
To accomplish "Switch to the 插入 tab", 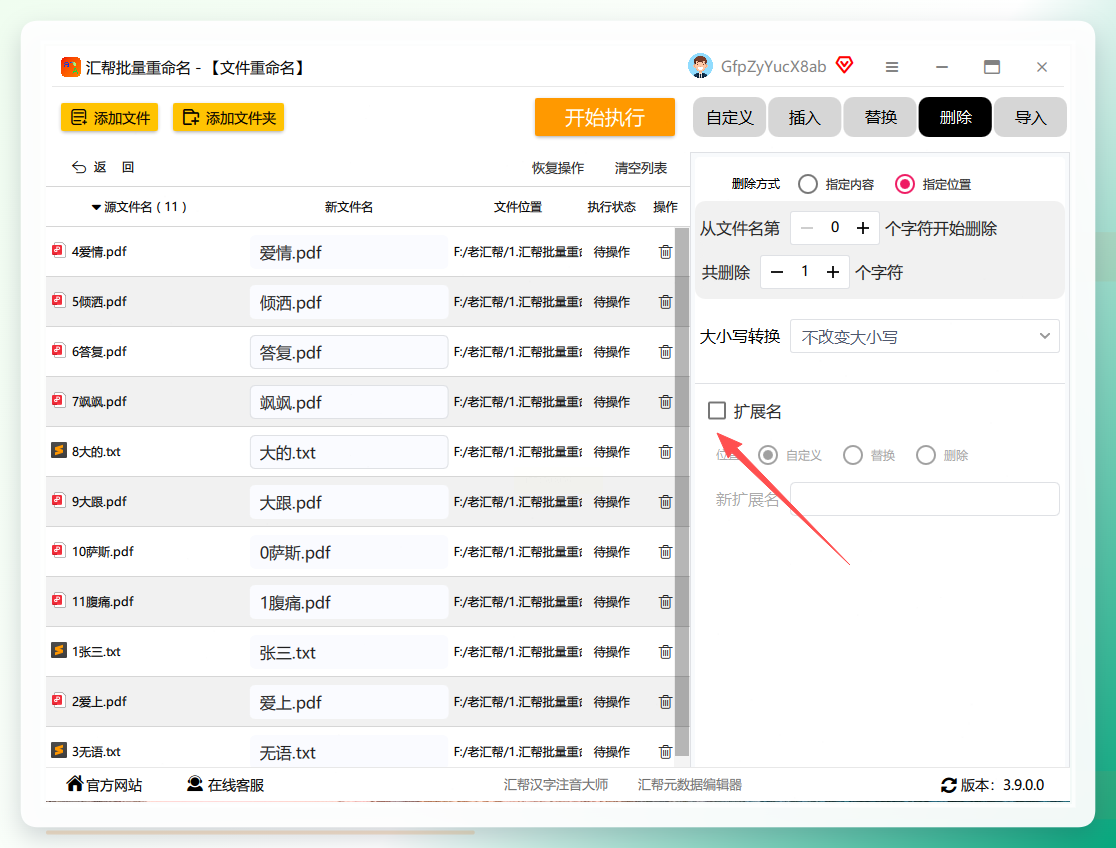I will tap(805, 117).
